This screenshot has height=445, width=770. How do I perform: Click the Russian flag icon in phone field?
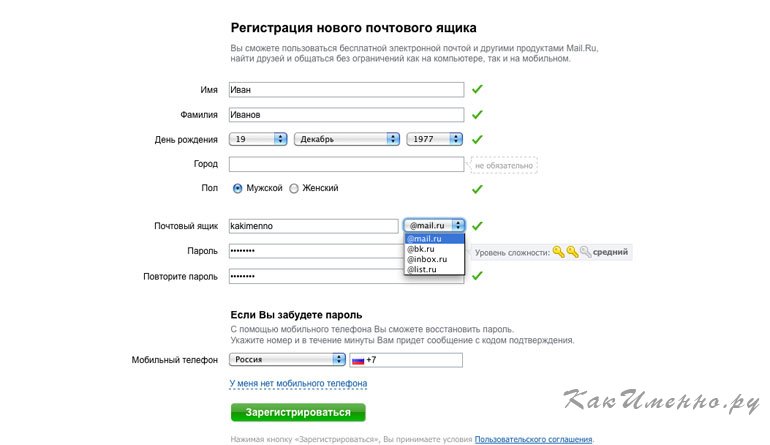point(358,361)
